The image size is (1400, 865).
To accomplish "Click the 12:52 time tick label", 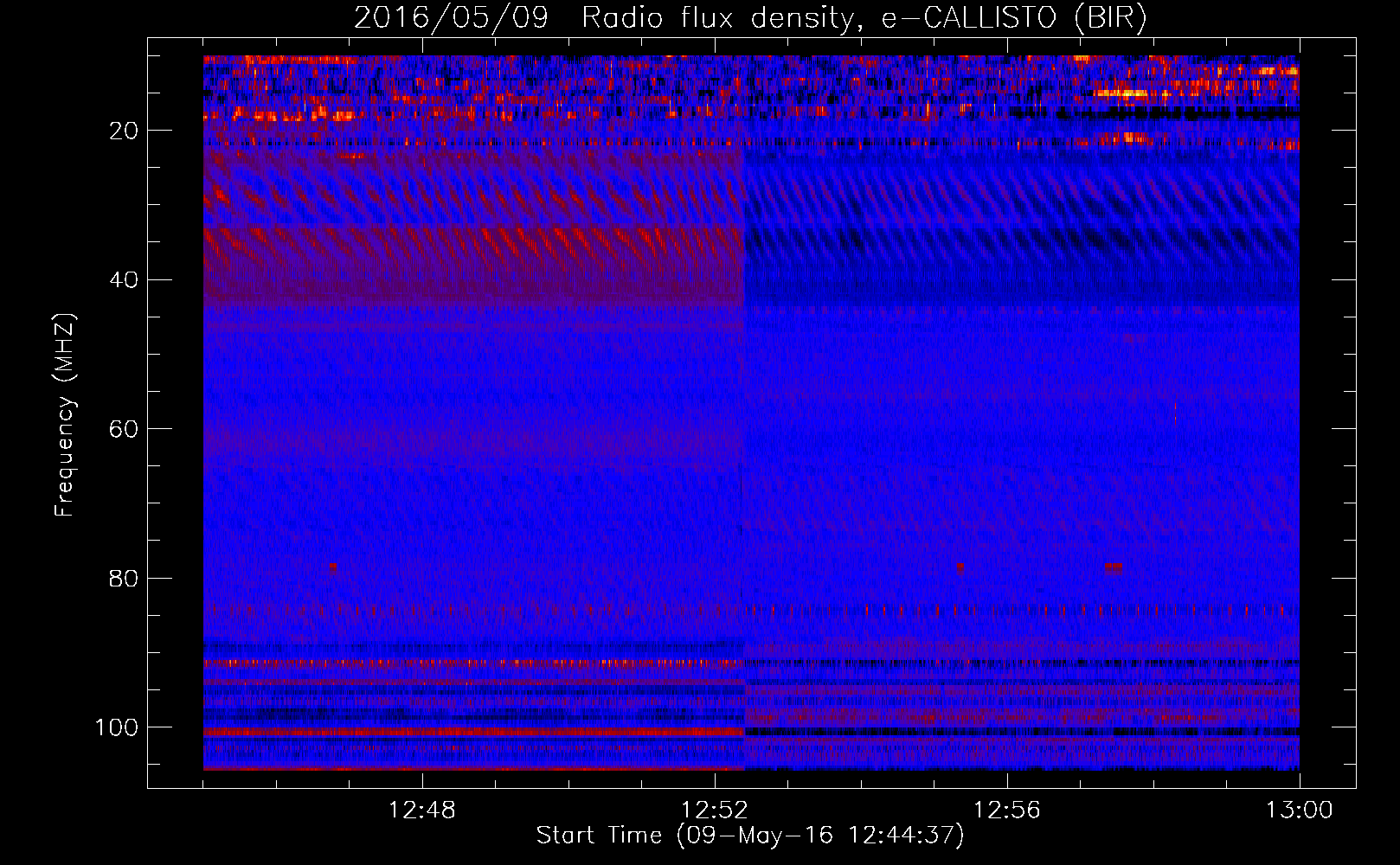I will point(715,811).
